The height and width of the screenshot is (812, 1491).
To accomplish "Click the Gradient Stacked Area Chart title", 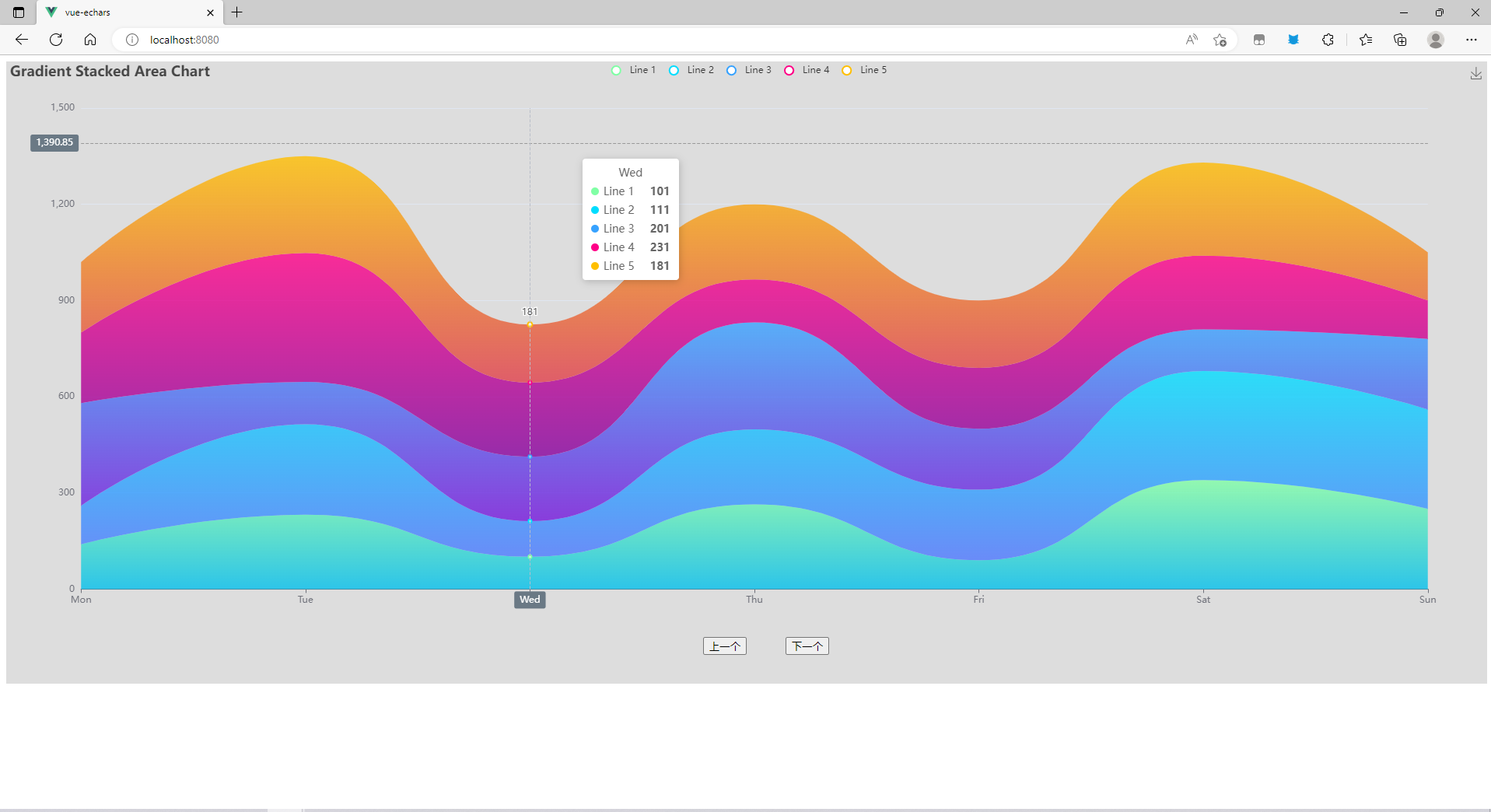I will (110, 72).
